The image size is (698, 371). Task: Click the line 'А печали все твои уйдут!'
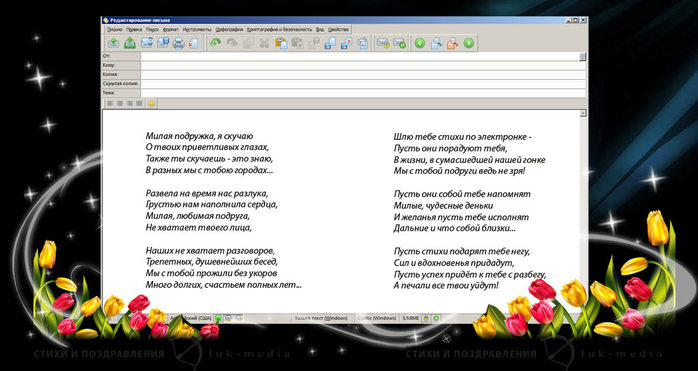446,285
